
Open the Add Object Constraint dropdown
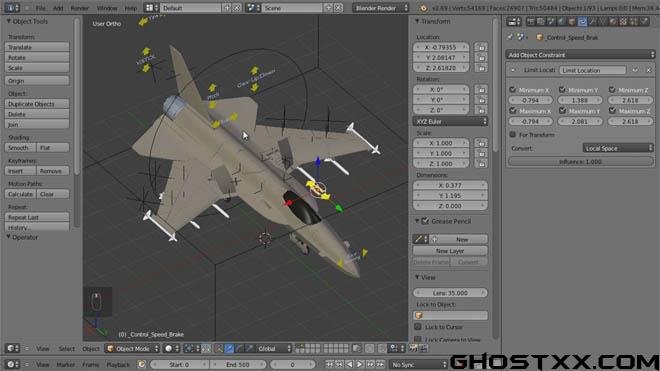click(580, 55)
